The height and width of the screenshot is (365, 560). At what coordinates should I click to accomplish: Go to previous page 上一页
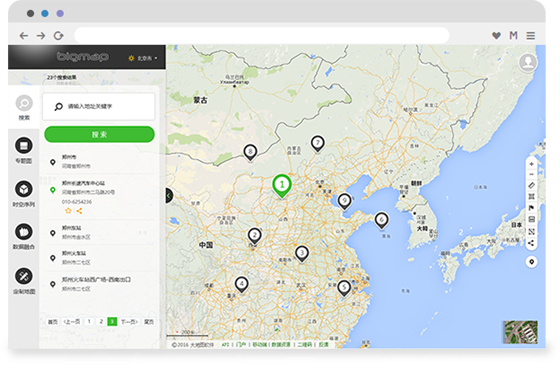[72, 322]
